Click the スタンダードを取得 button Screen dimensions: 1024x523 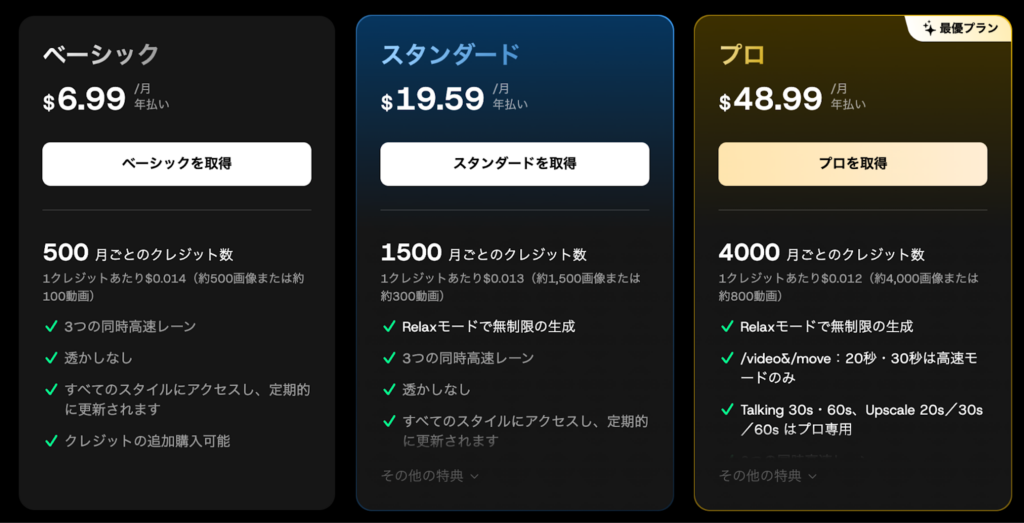tap(514, 163)
